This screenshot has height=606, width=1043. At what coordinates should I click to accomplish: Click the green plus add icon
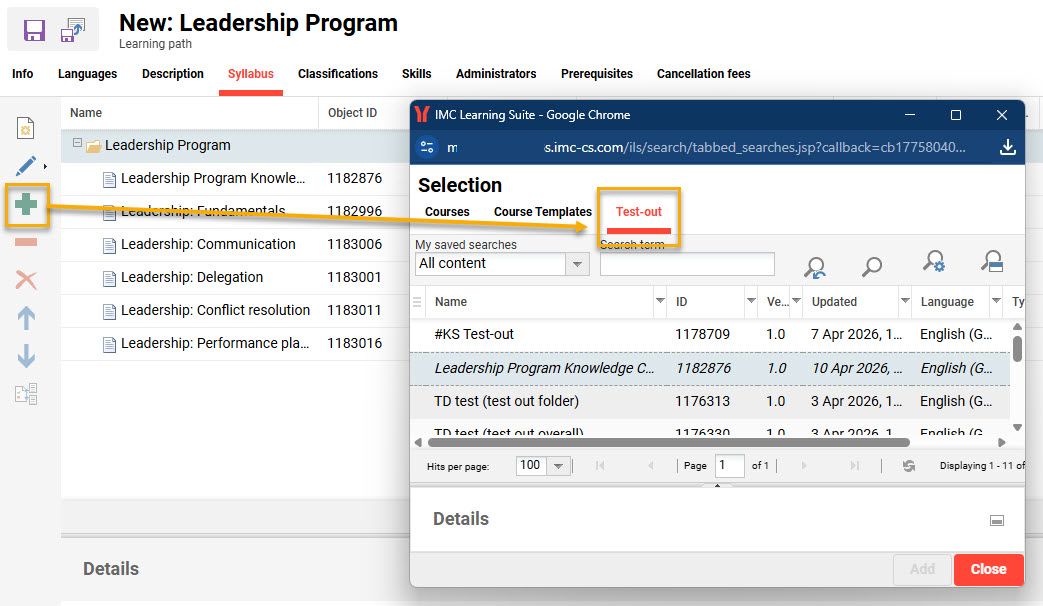point(27,205)
